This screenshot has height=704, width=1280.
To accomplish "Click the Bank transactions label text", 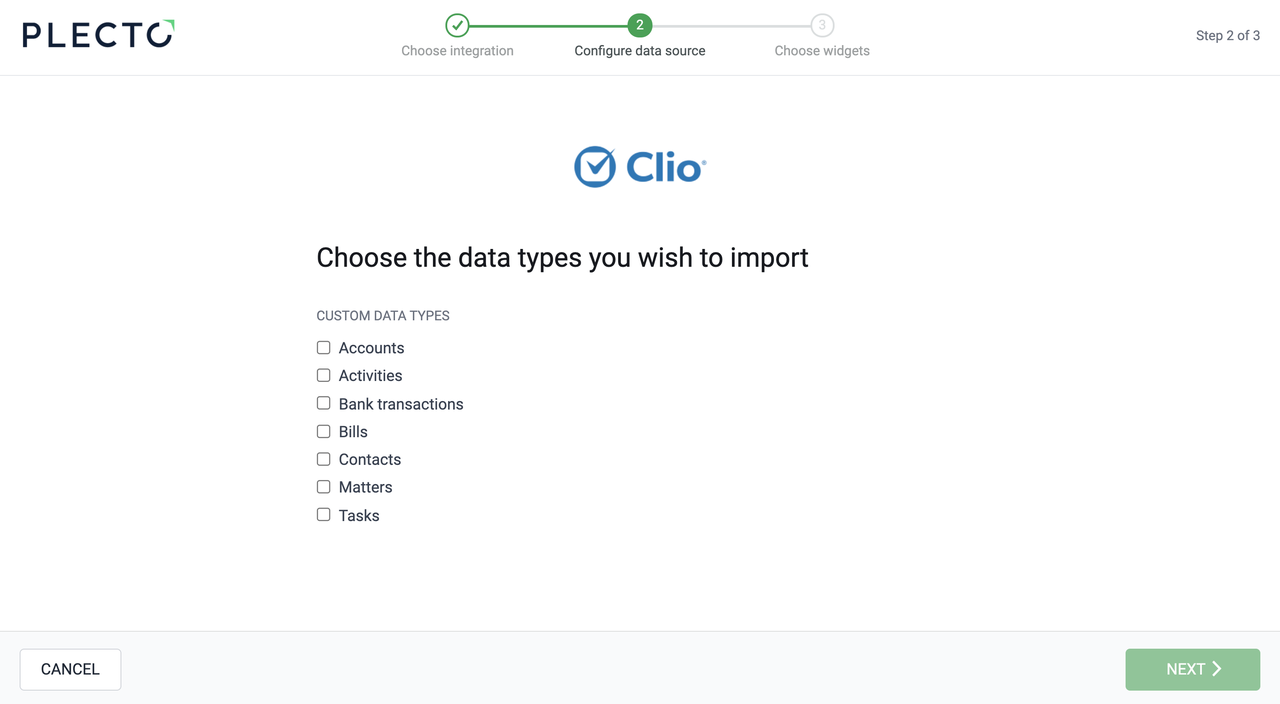I will coord(401,404).
